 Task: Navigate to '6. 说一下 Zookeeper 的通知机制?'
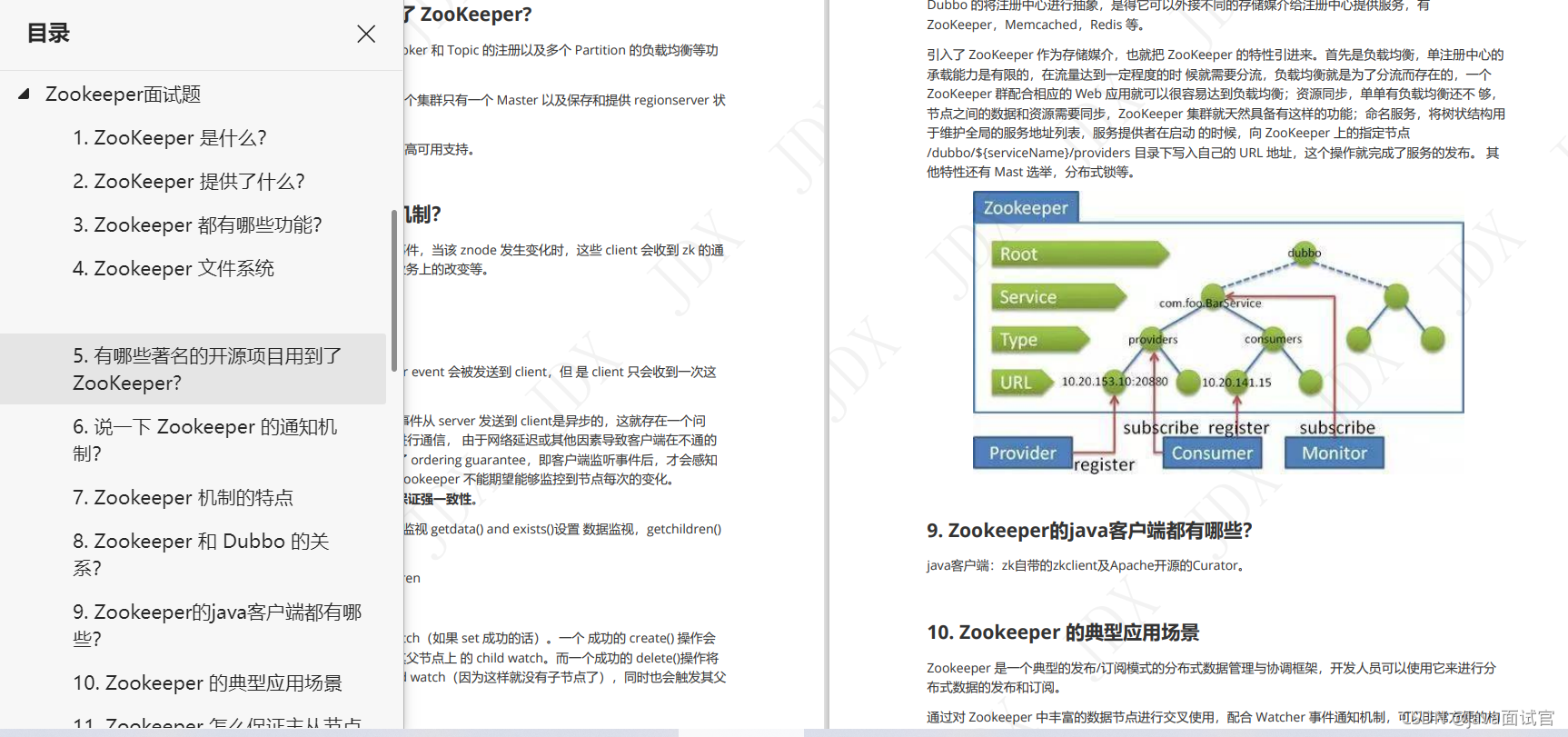coord(205,440)
